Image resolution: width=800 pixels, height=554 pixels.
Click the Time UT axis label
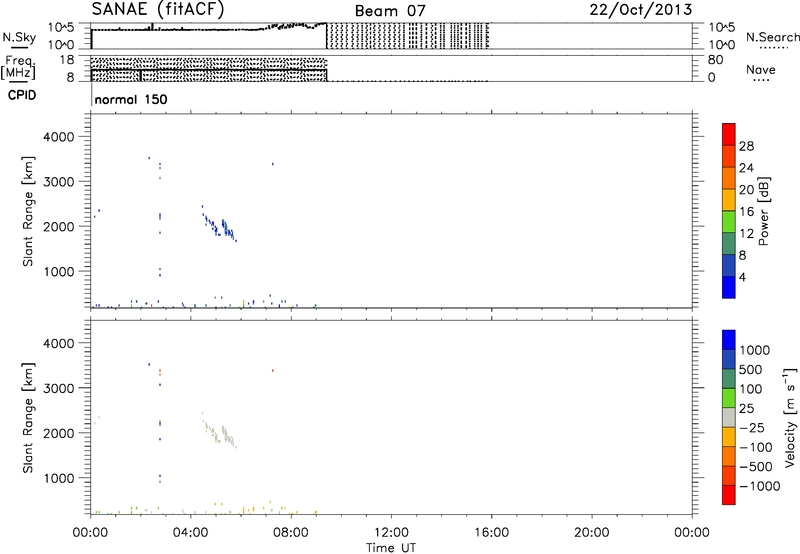(391, 548)
